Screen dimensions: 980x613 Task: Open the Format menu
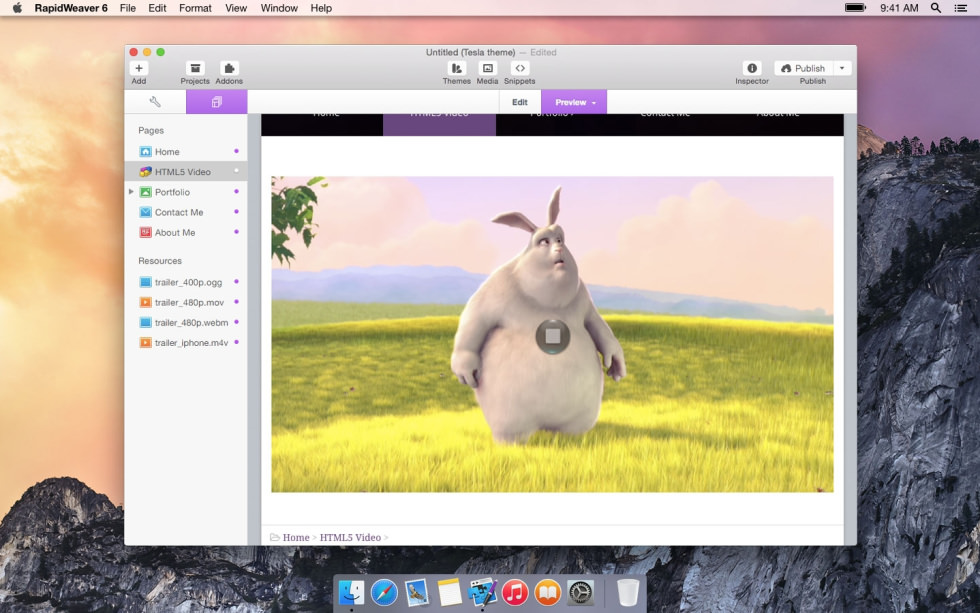195,8
